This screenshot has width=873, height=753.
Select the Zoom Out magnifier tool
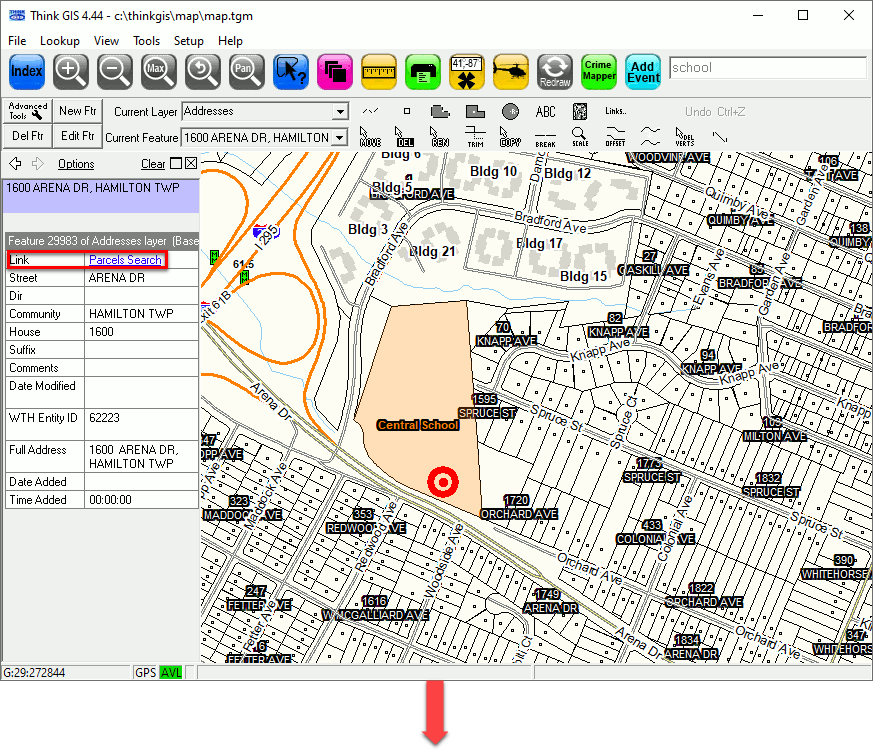[x=115, y=71]
